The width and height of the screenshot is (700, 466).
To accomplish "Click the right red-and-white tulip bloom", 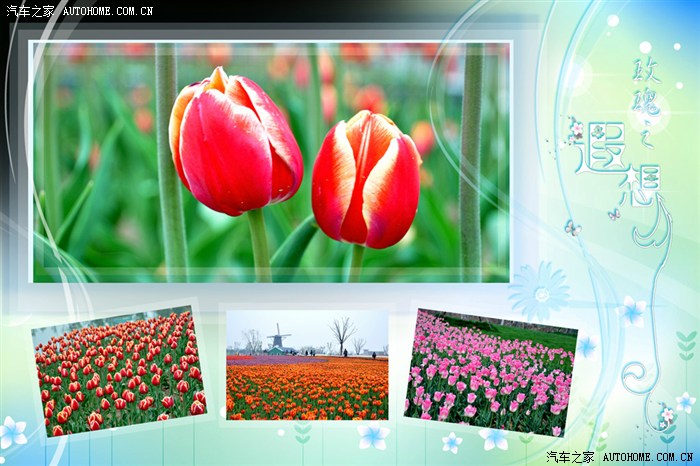I will point(366,180).
